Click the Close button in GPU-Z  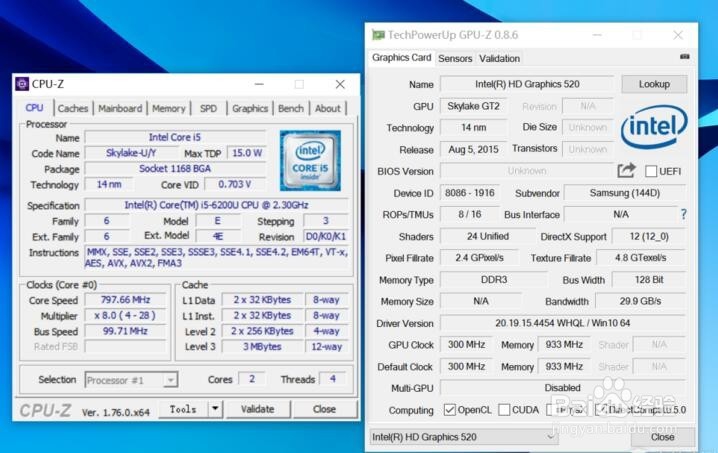(x=663, y=437)
